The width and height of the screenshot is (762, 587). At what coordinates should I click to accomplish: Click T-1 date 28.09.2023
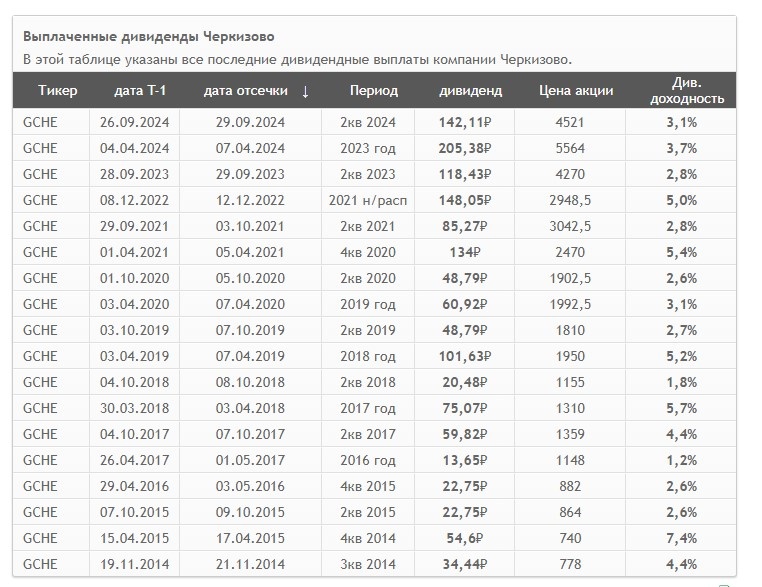point(135,174)
